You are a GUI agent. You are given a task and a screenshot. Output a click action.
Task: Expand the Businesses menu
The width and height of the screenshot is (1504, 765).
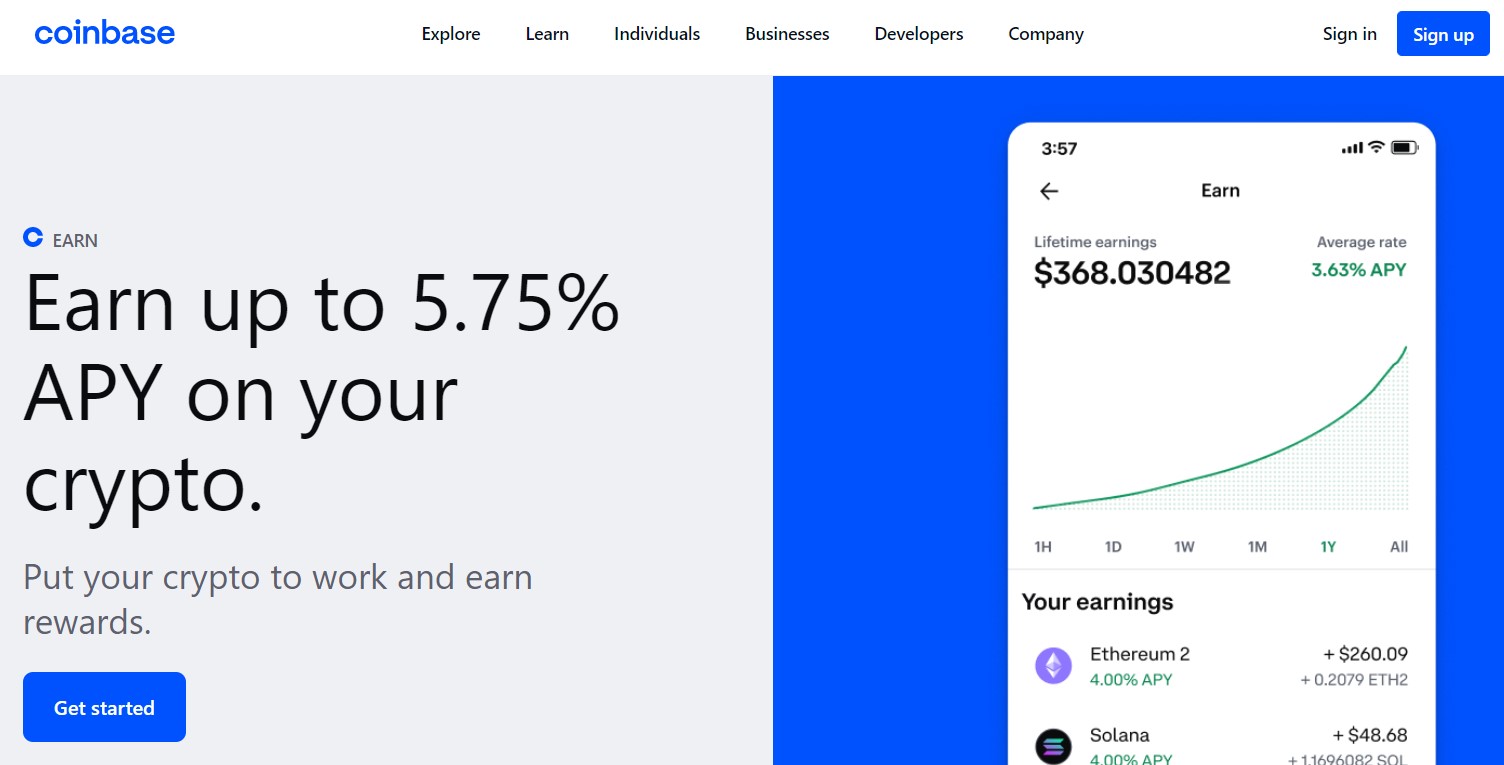(x=787, y=34)
